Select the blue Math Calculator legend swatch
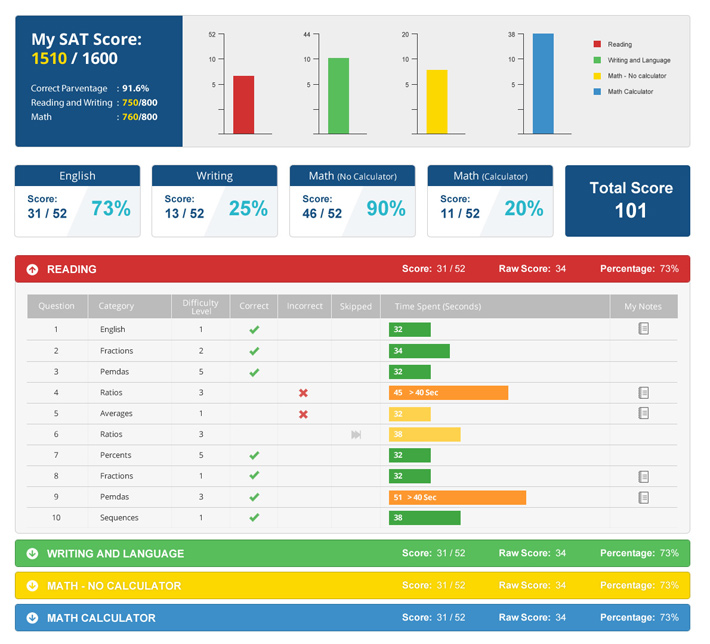The width and height of the screenshot is (710, 644). coord(597,91)
